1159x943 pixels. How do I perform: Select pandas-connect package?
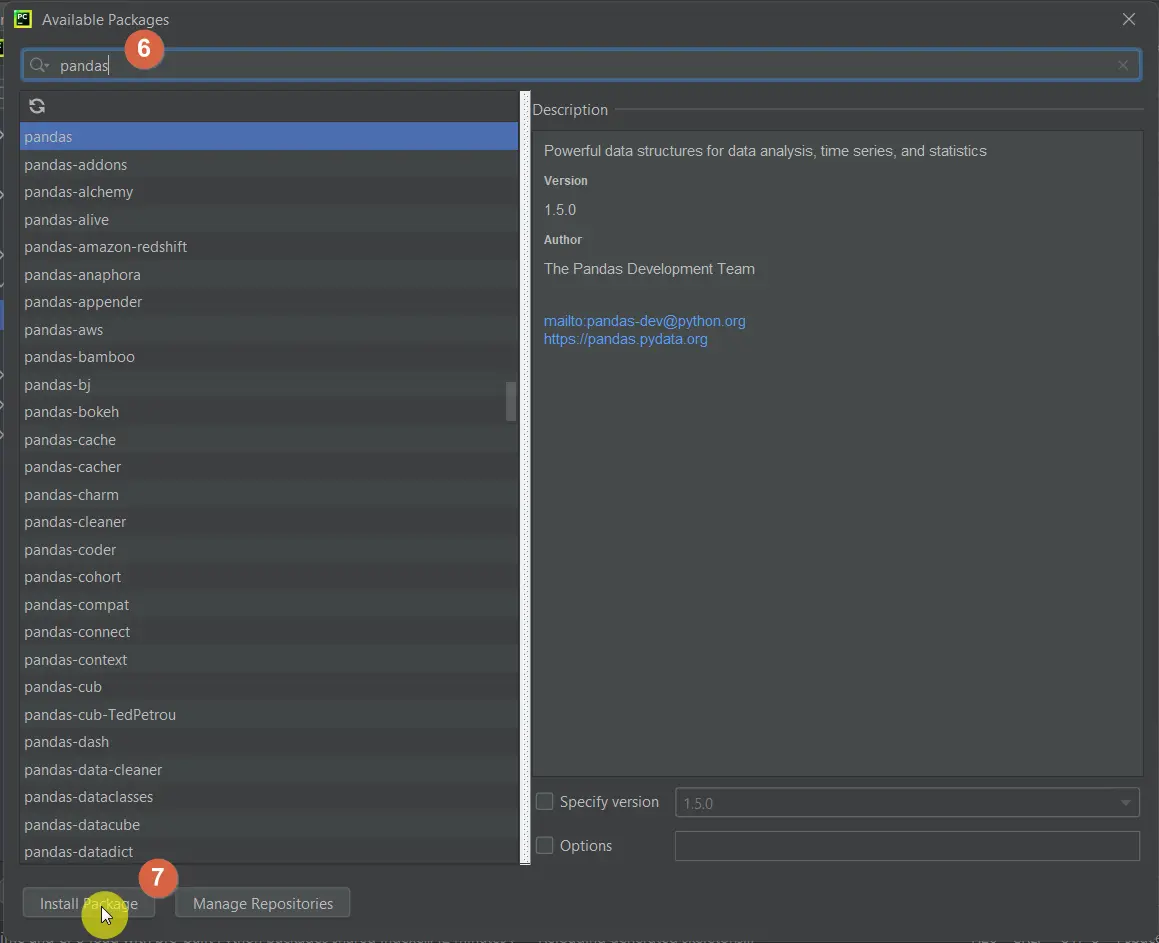click(x=269, y=632)
